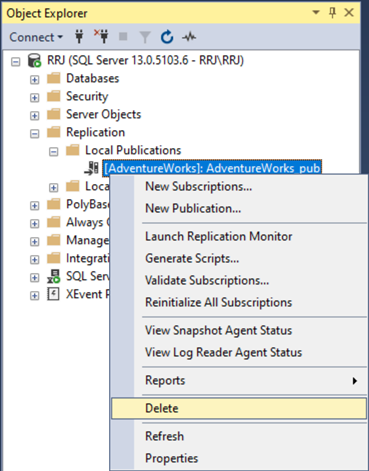
Task: Click the Databases folder icon
Action: pyautogui.click(x=54, y=78)
